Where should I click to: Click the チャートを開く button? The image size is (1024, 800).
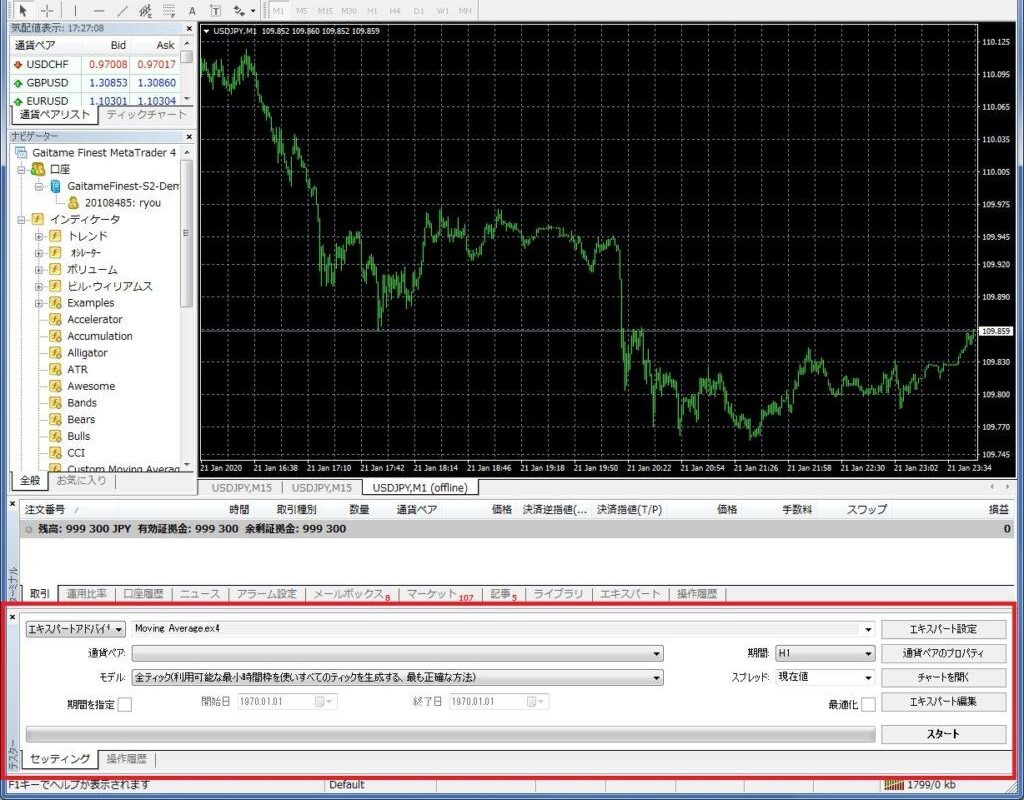[x=944, y=677]
